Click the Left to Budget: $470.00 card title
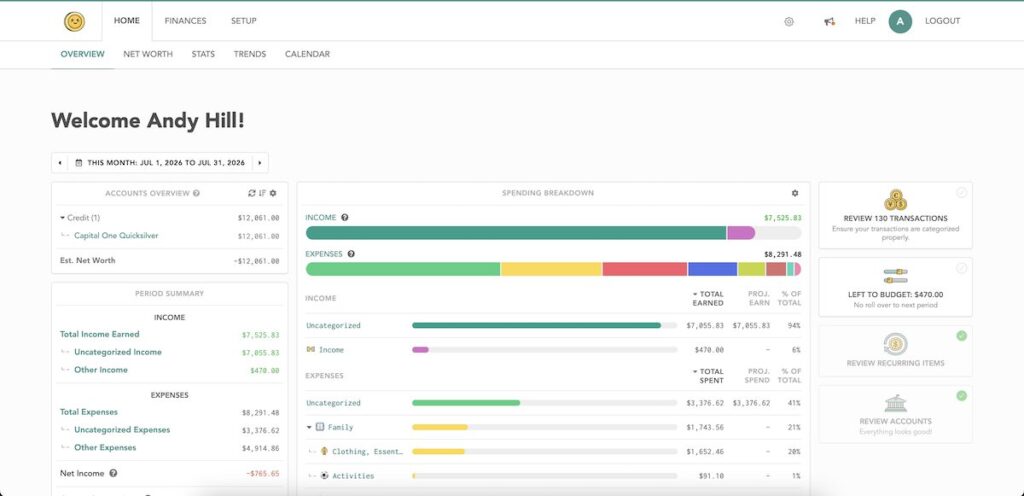Screen dimensions: 1024x496 click(x=895, y=294)
